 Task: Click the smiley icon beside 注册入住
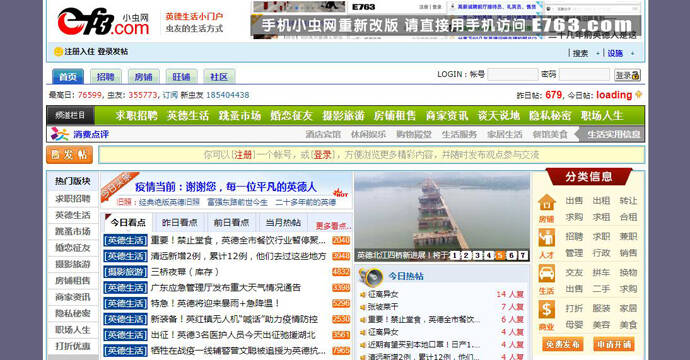[x=58, y=51]
